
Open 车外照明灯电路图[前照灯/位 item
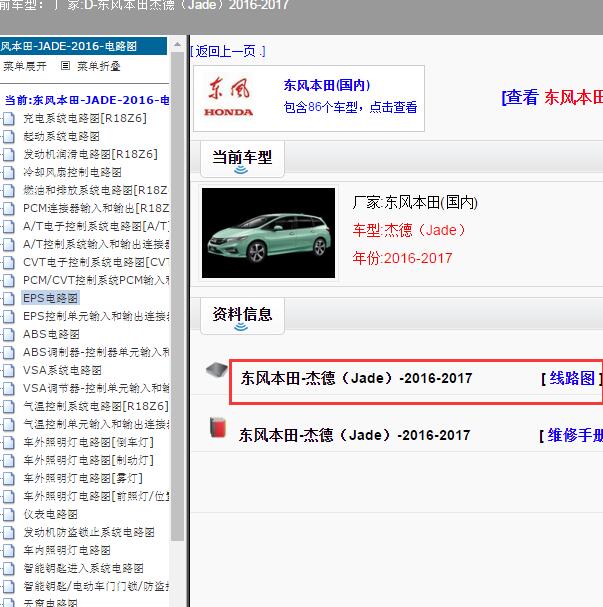click(96, 497)
